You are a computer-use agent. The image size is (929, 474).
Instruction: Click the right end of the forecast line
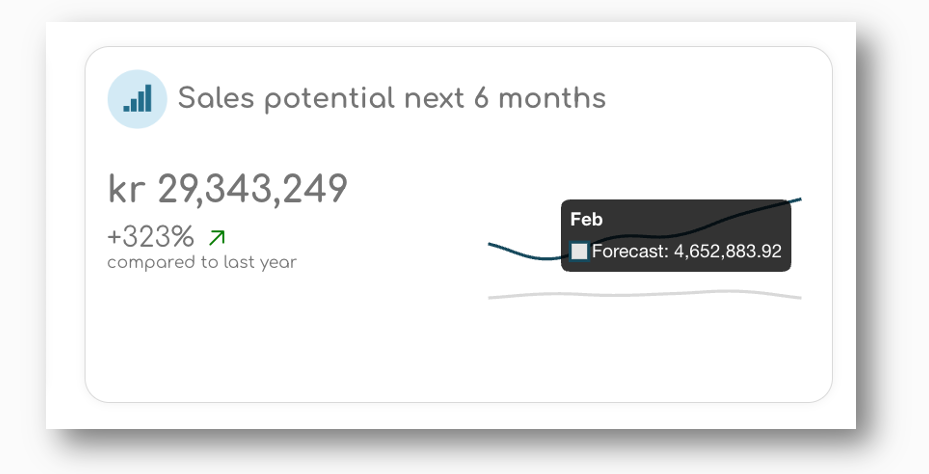pos(797,200)
